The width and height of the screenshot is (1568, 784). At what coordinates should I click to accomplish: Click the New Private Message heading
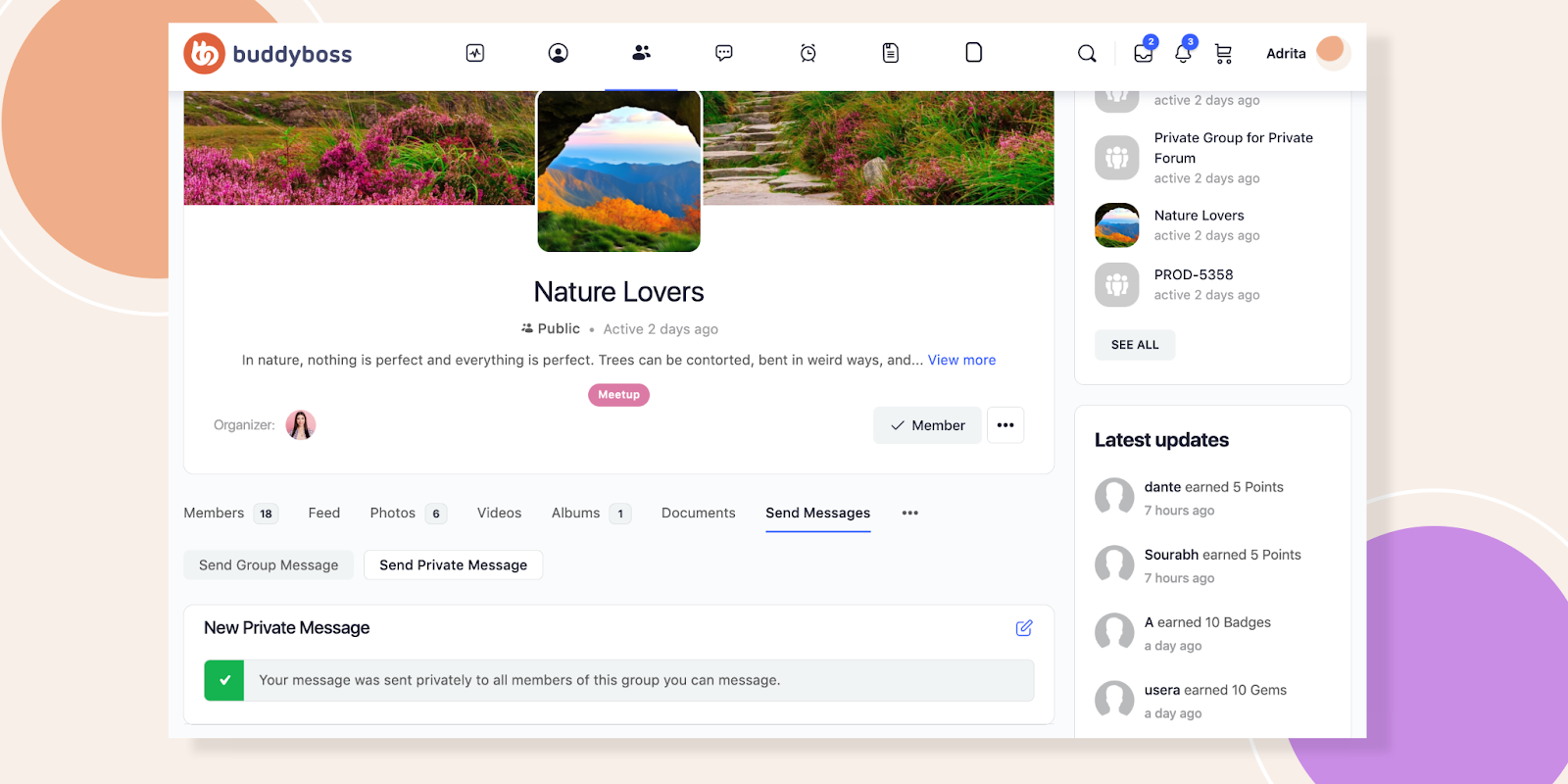click(286, 628)
